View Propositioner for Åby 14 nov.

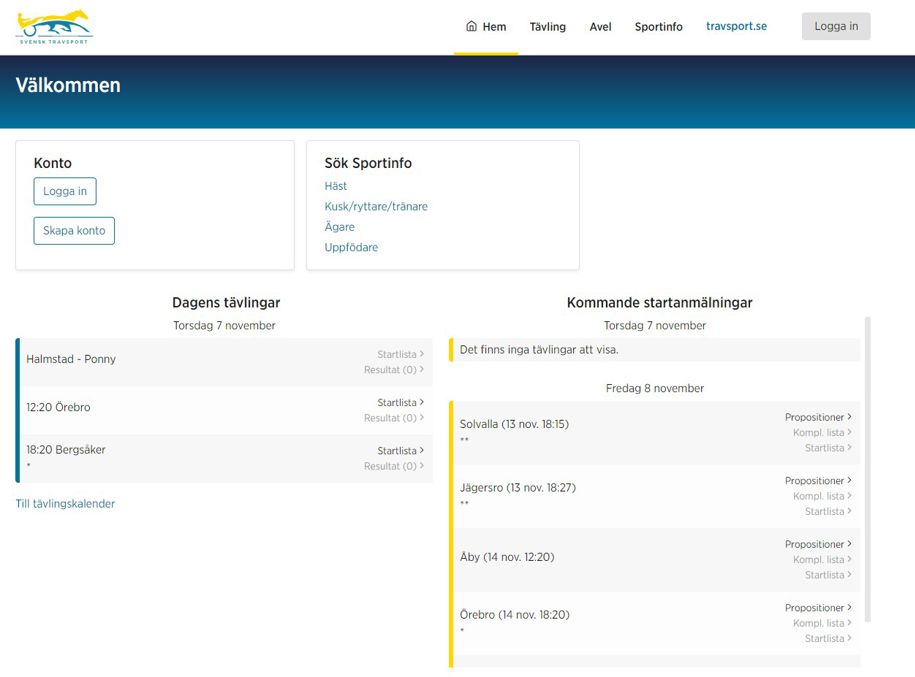[x=817, y=544]
